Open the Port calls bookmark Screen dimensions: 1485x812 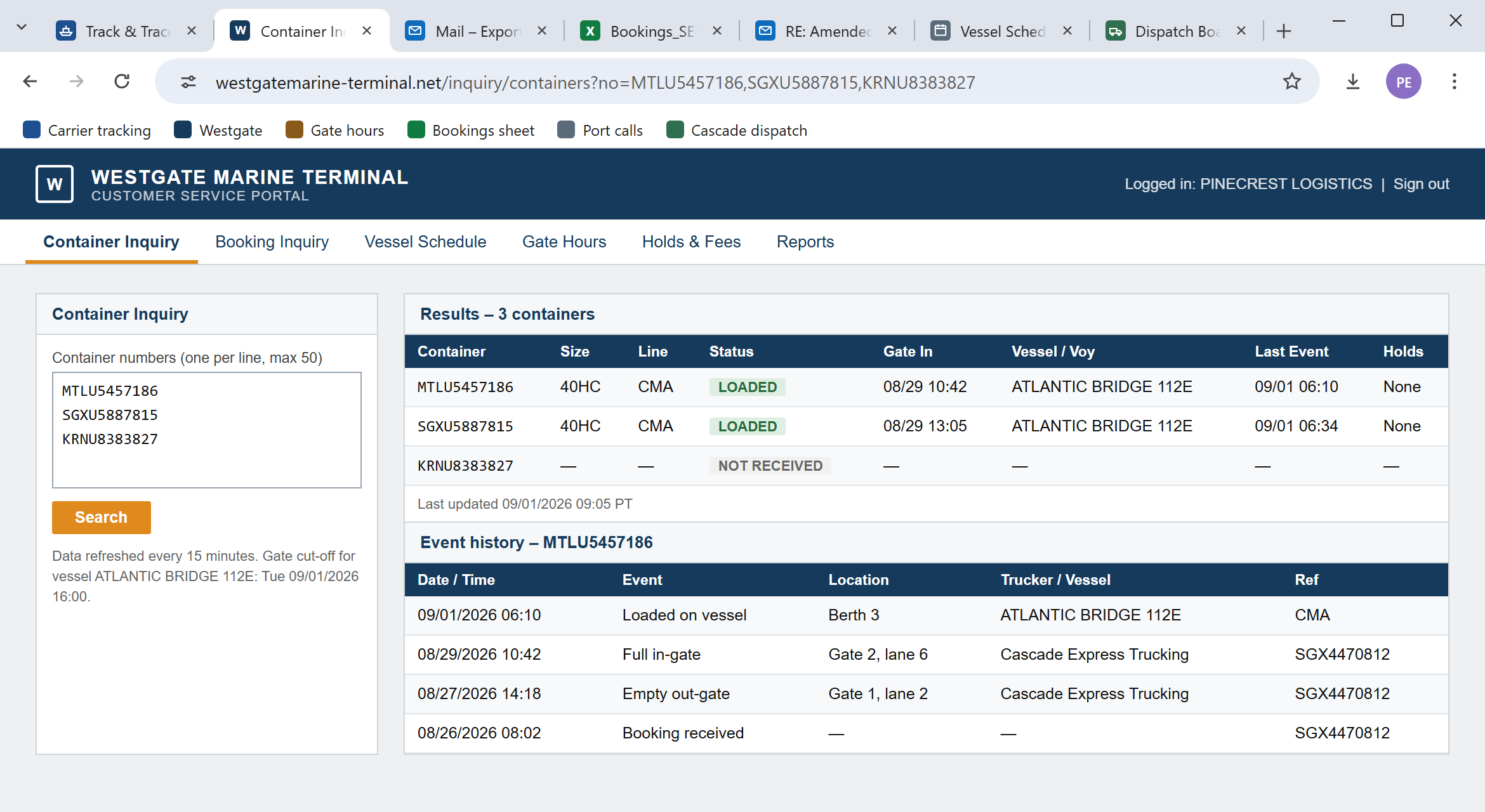click(x=600, y=130)
